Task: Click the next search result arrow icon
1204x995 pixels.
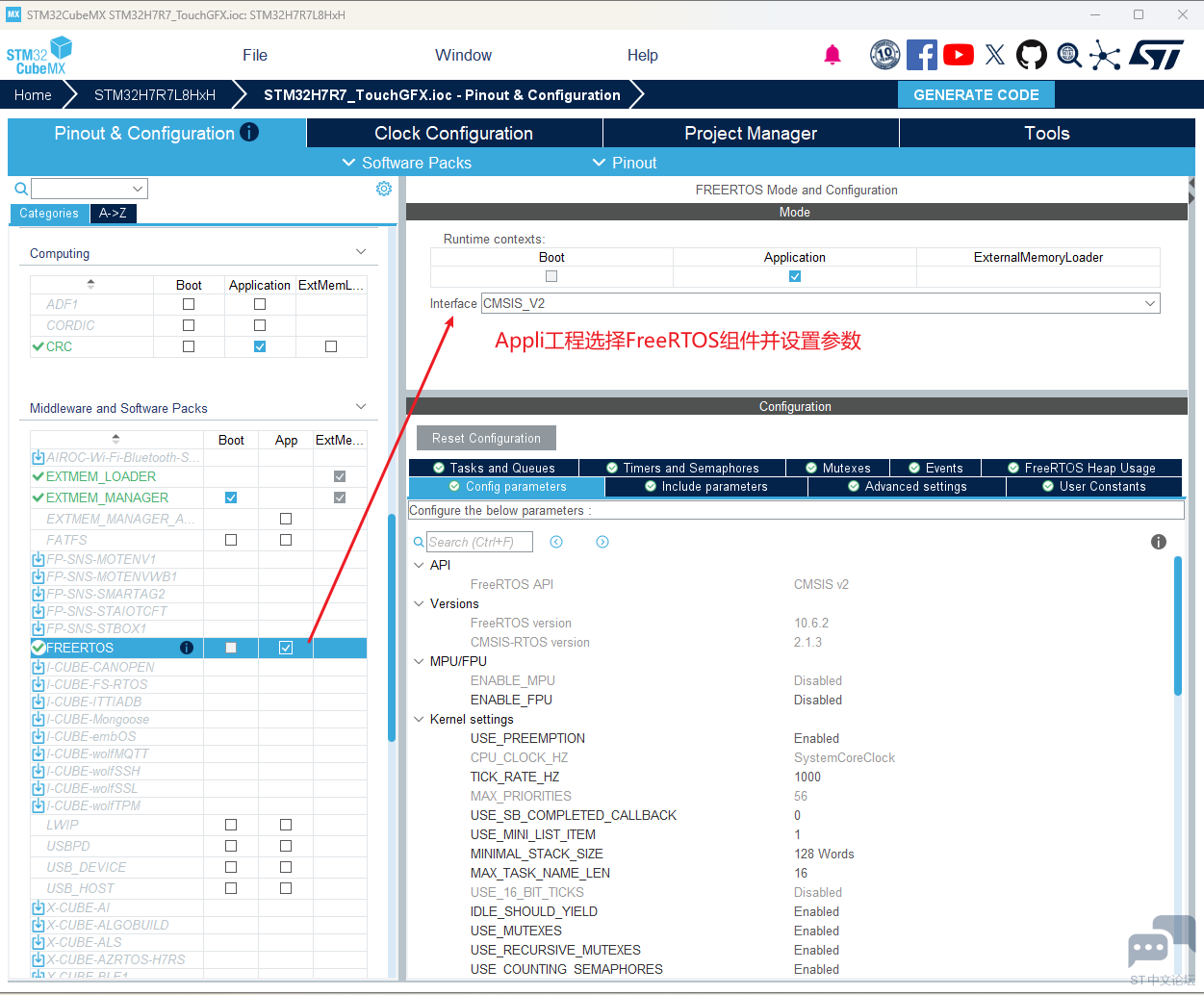Action: click(x=602, y=542)
